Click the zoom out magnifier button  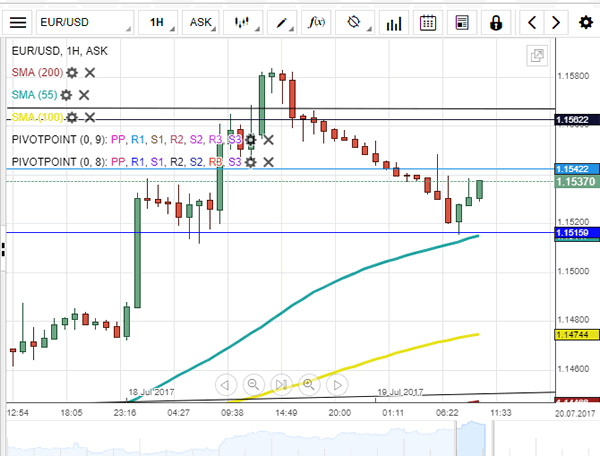point(253,385)
